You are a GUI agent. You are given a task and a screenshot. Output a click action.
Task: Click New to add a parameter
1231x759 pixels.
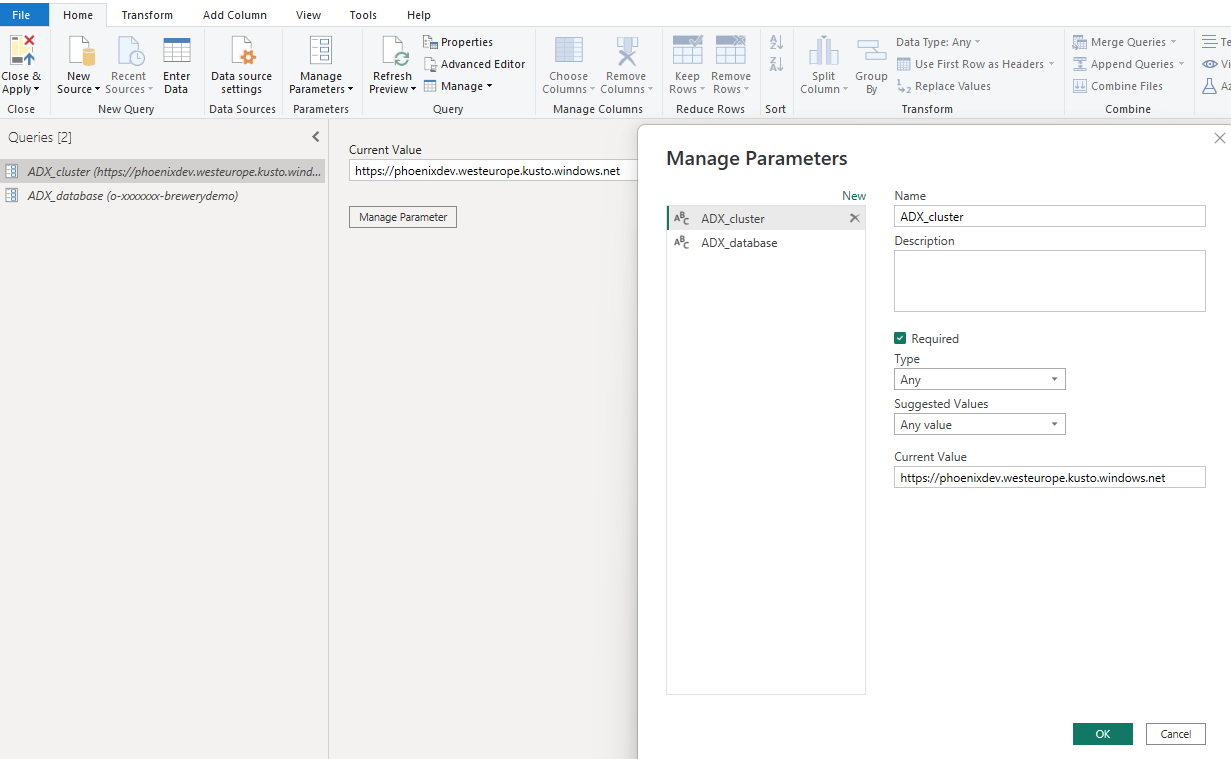click(x=853, y=195)
